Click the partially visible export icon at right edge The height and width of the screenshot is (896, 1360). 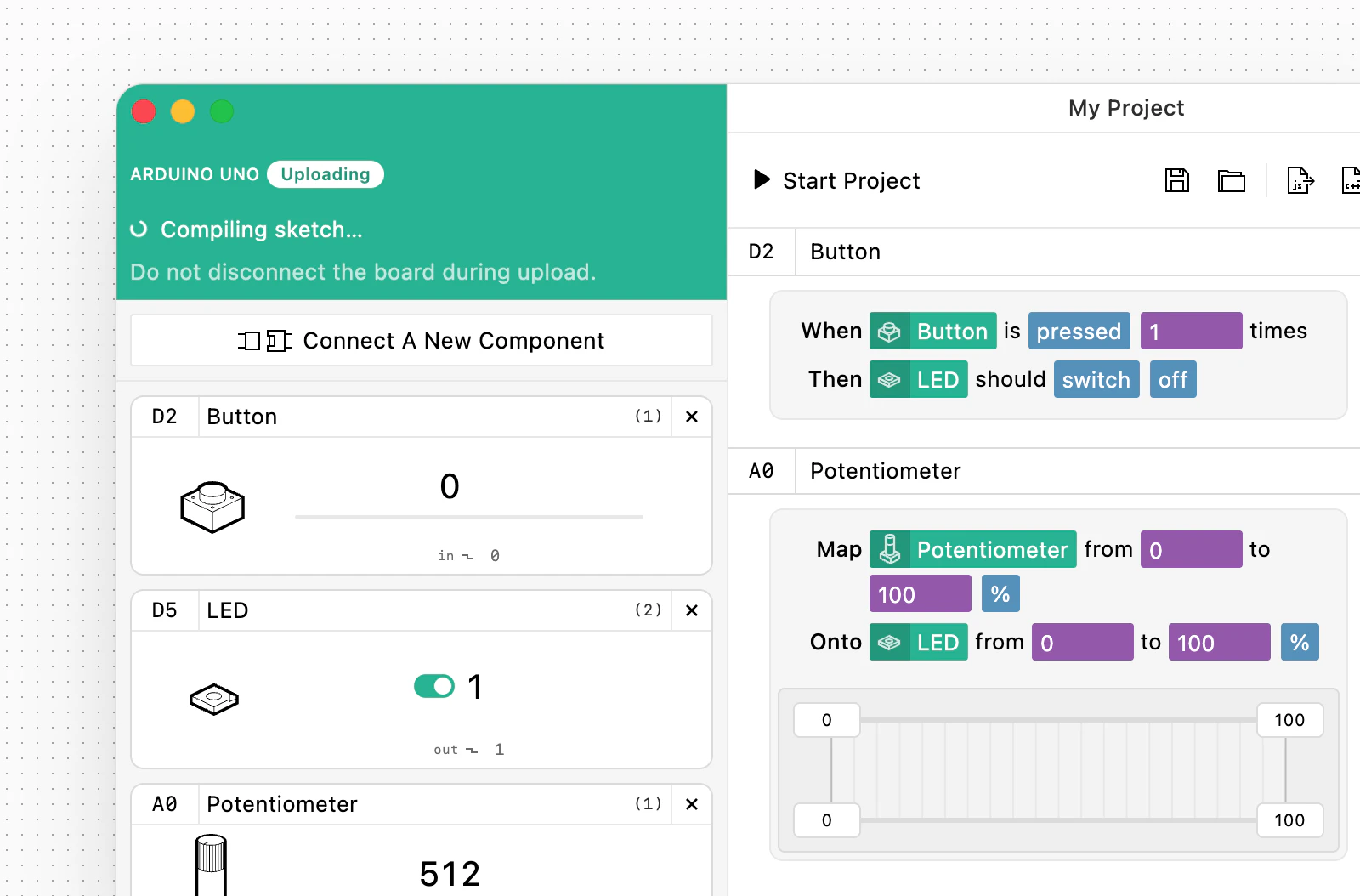[x=1351, y=180]
